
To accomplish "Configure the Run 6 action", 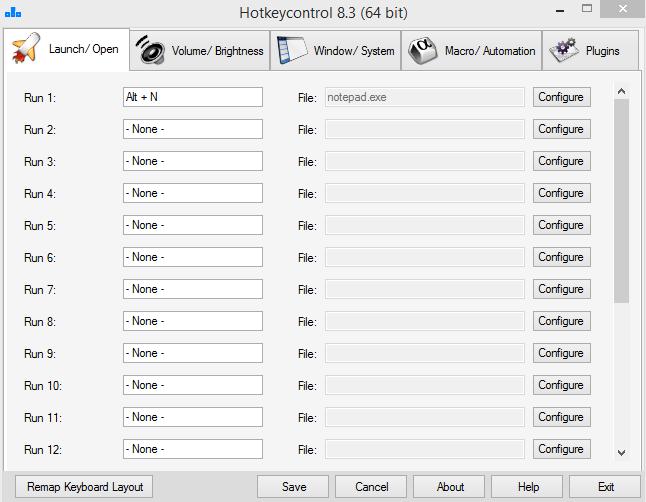I will [562, 257].
